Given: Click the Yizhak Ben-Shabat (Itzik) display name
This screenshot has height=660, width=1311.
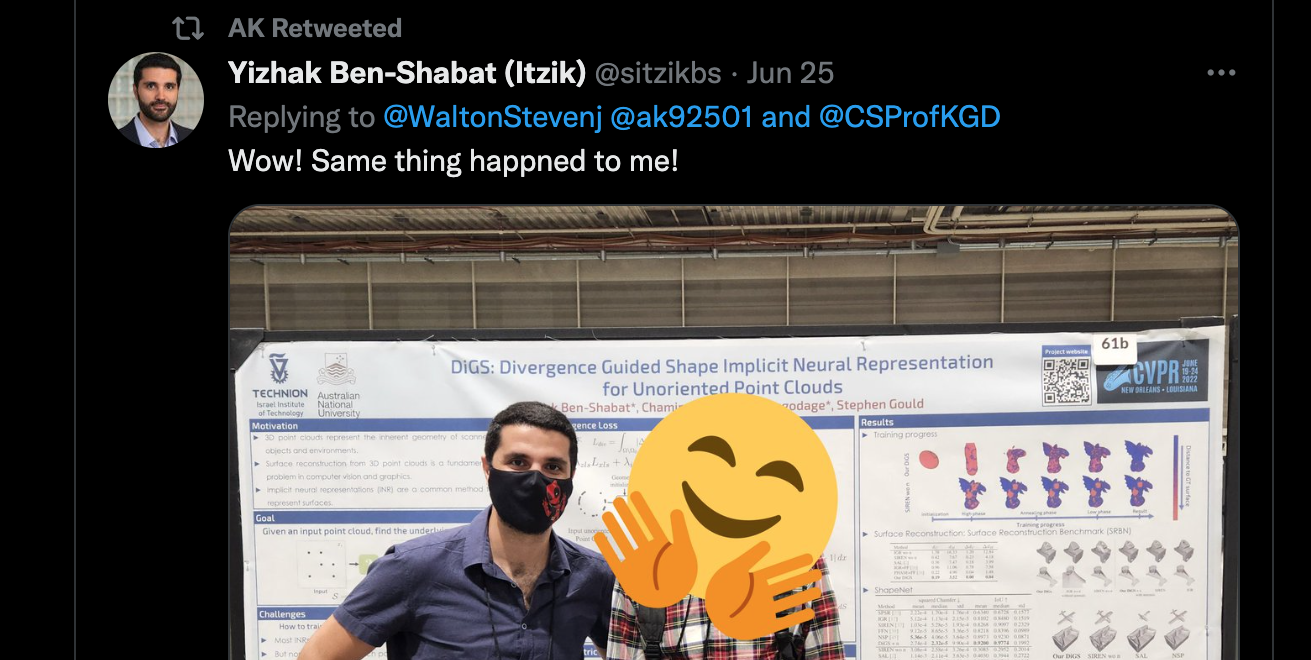Looking at the screenshot, I should 407,73.
